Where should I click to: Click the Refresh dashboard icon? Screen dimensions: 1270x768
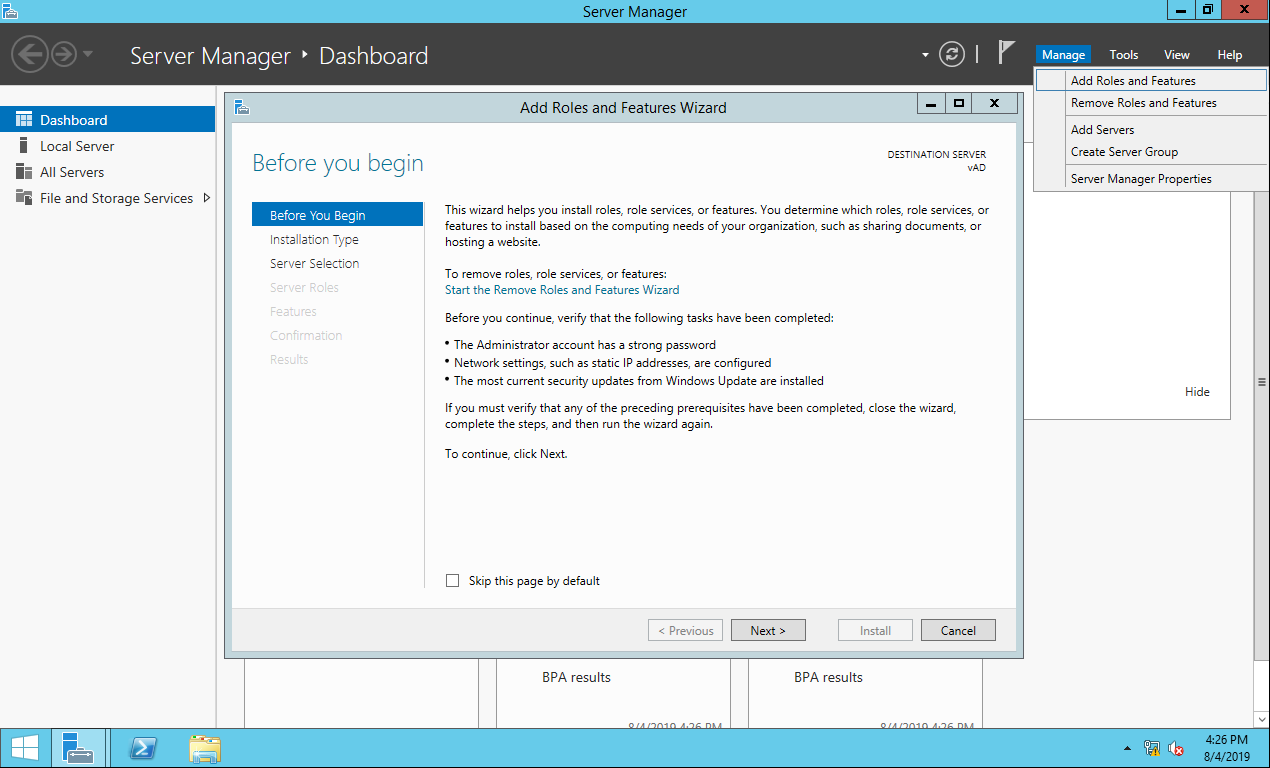[953, 54]
